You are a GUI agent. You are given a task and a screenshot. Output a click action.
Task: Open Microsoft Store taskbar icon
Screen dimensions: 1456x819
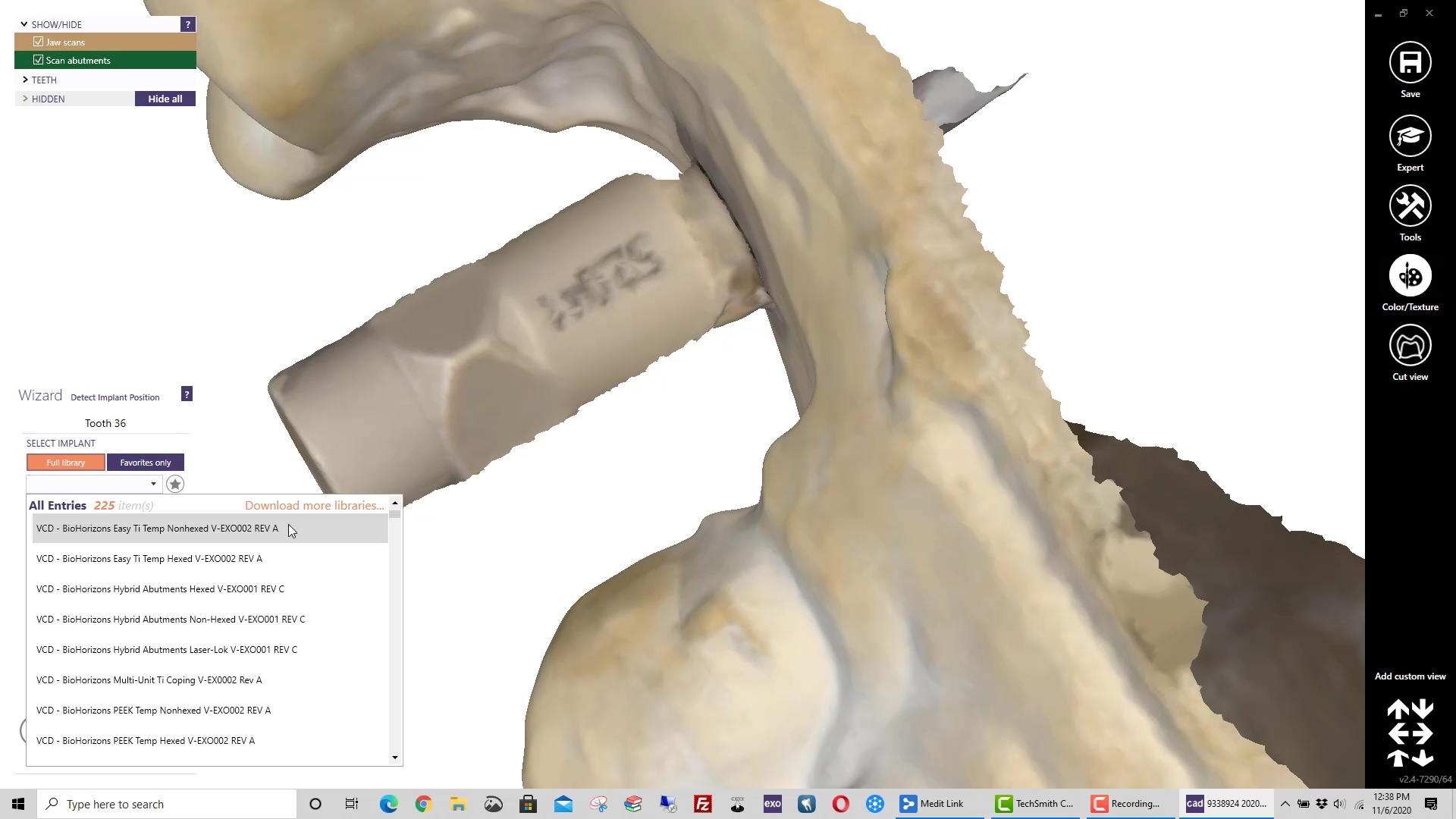(x=529, y=804)
